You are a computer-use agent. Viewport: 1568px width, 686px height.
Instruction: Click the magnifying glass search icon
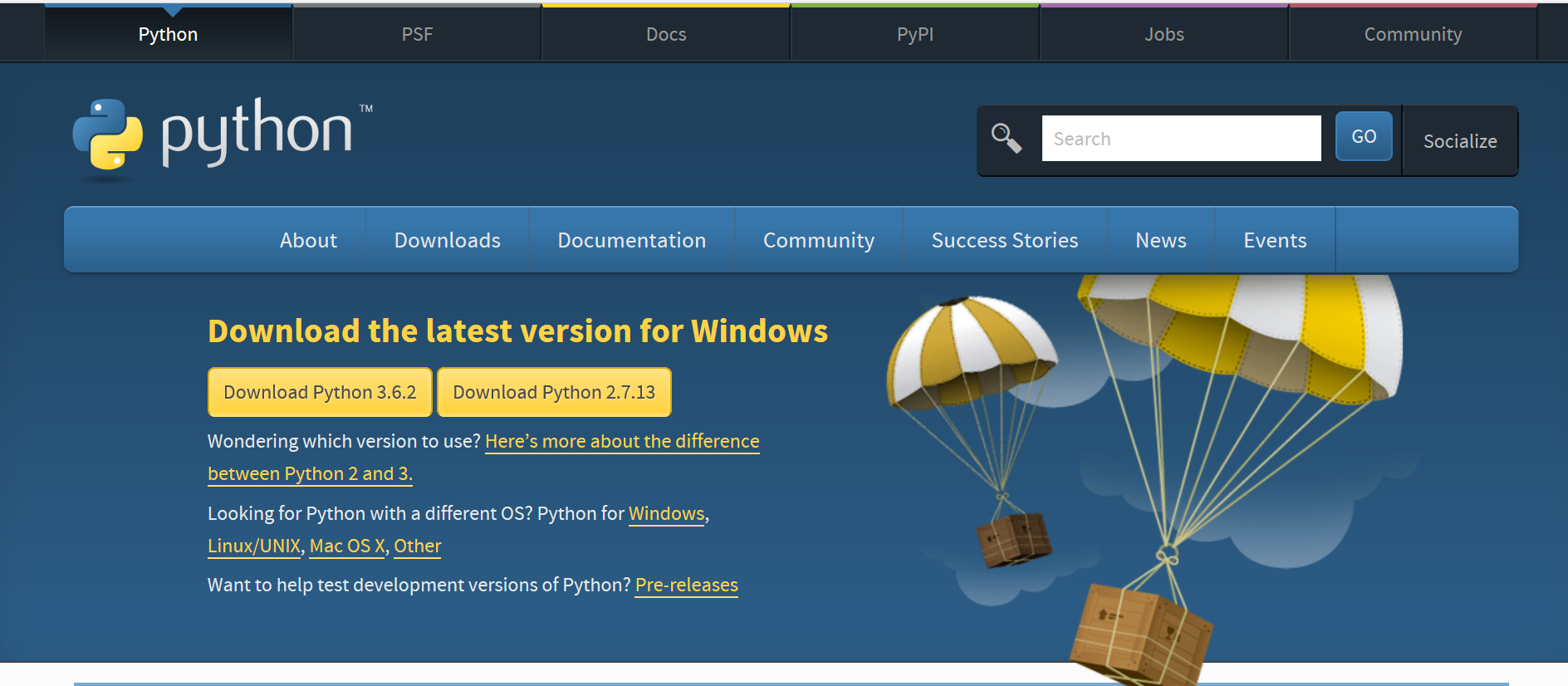pyautogui.click(x=1007, y=138)
